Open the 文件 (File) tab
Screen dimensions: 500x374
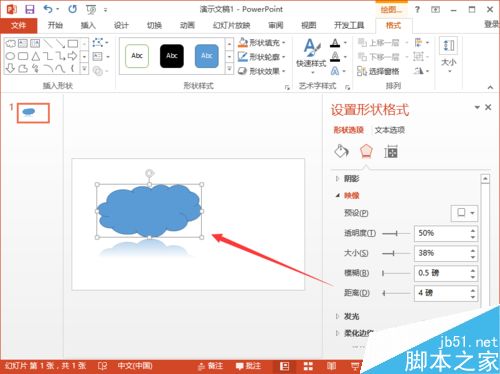point(19,25)
